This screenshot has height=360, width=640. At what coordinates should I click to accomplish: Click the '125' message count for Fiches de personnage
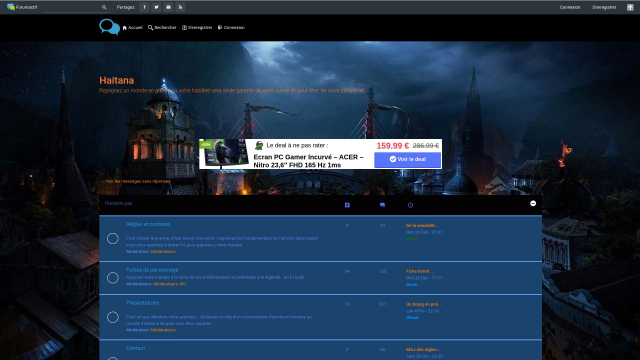click(x=382, y=271)
